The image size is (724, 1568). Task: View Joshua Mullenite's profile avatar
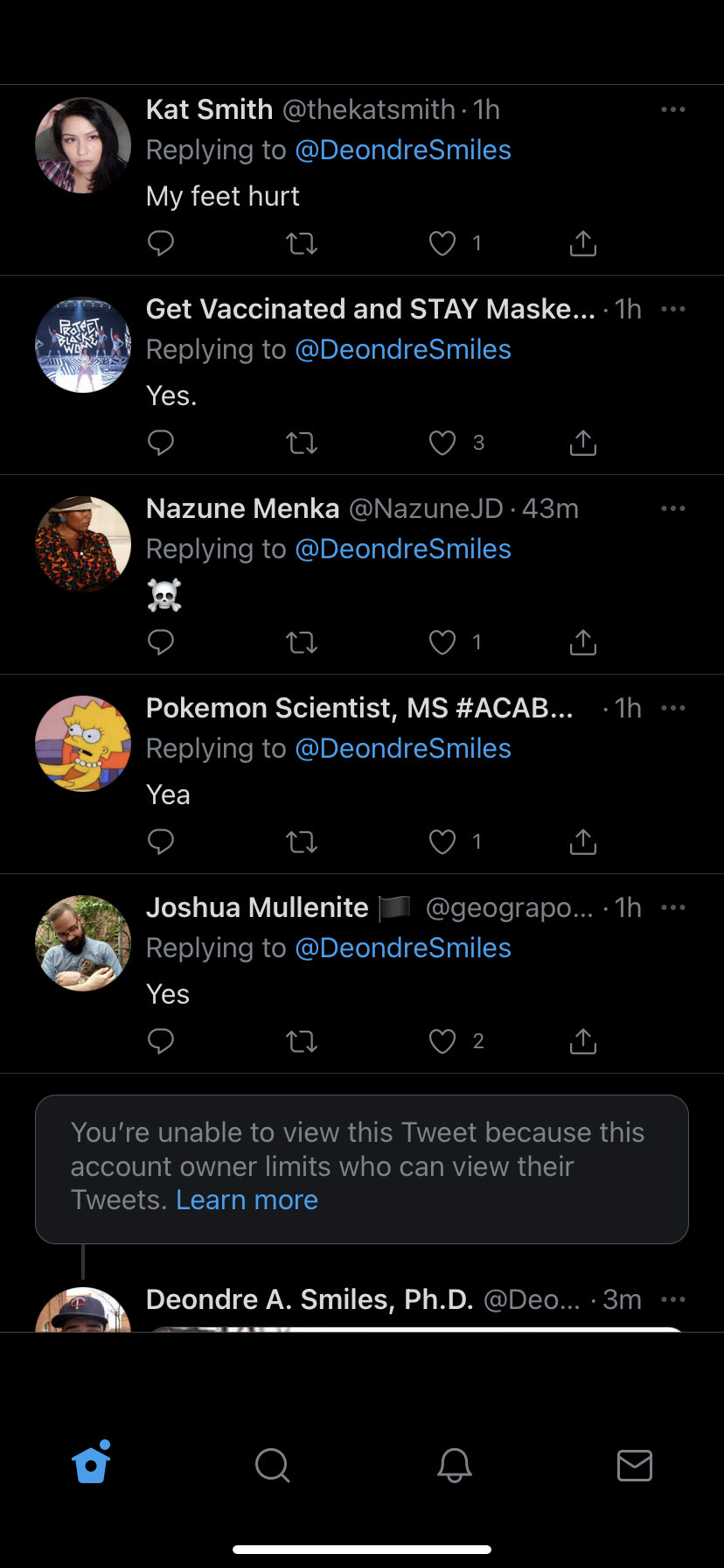[83, 943]
